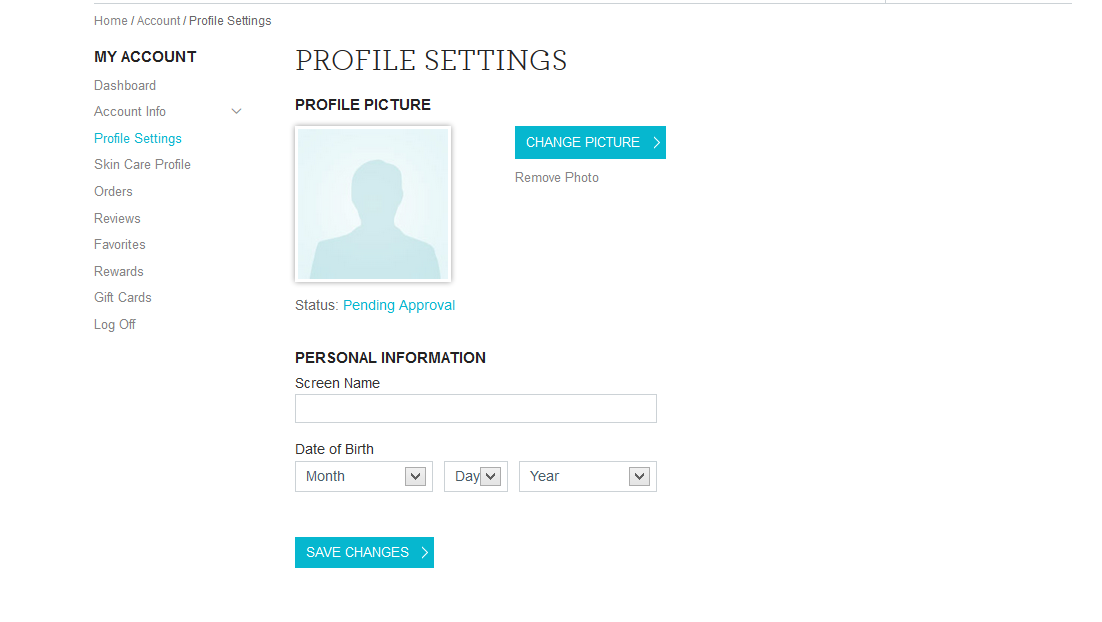Viewport: 1102px width, 622px height.
Task: Open Skin Care Profile page
Action: click(142, 165)
